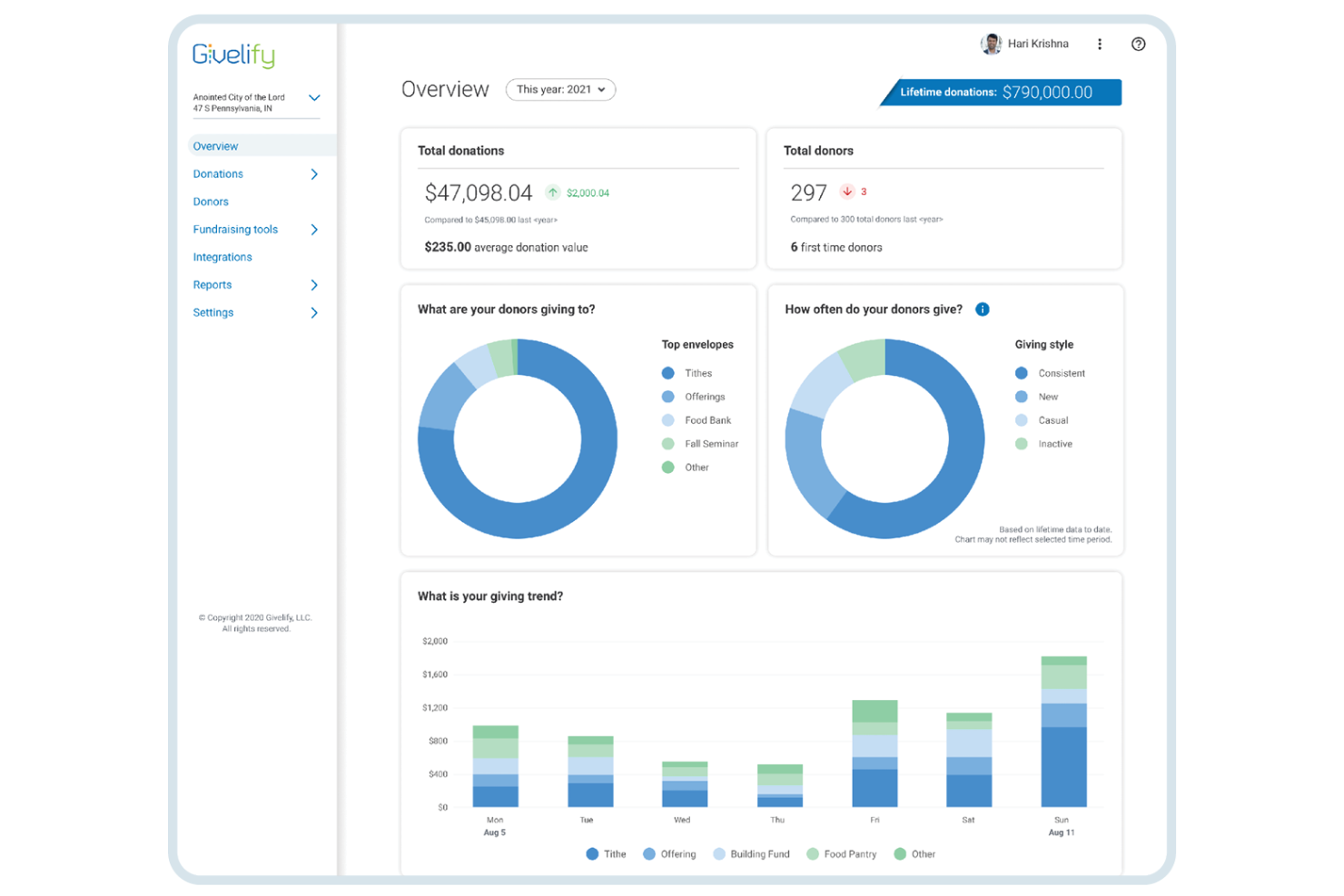1344x896 pixels.
Task: Open the Reports section
Action: [212, 284]
